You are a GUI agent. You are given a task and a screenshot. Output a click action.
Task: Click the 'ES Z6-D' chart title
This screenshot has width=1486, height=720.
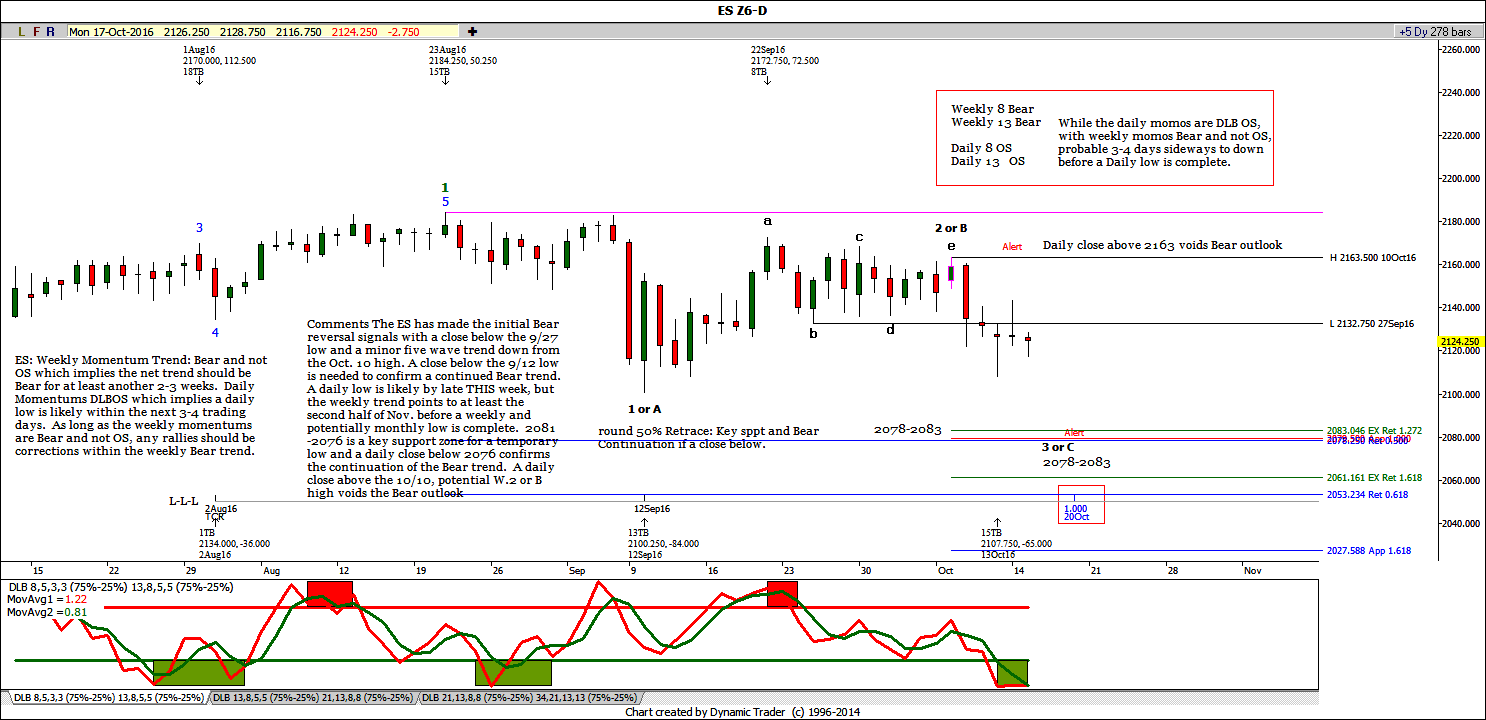pos(742,11)
